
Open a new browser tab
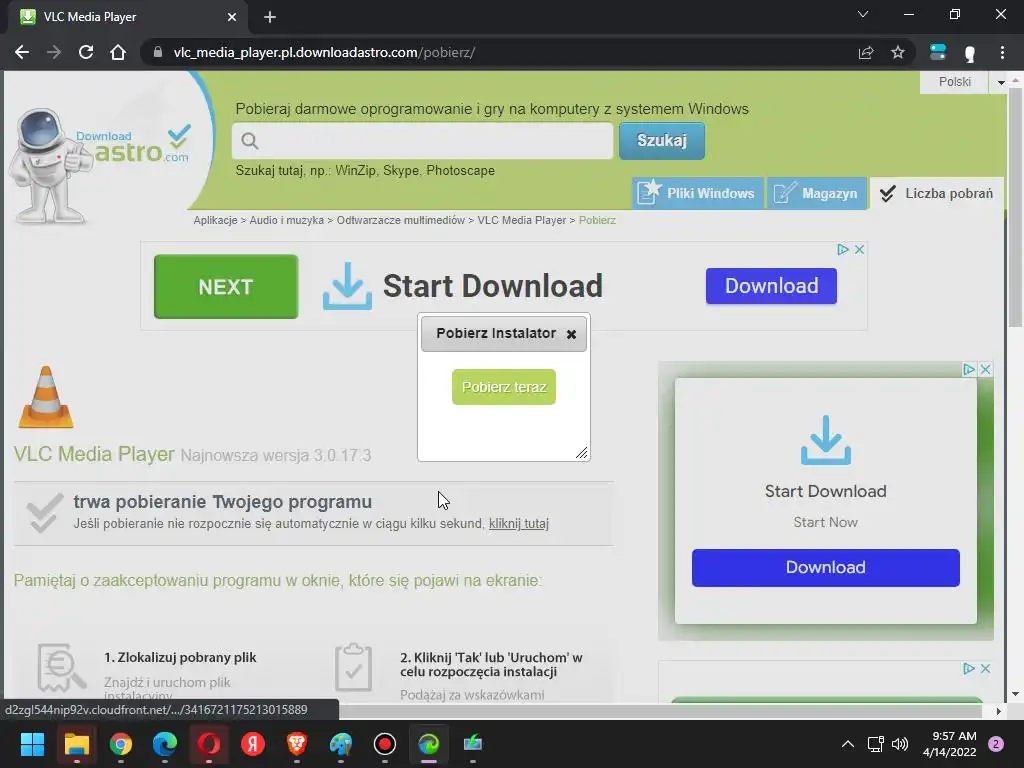270,17
